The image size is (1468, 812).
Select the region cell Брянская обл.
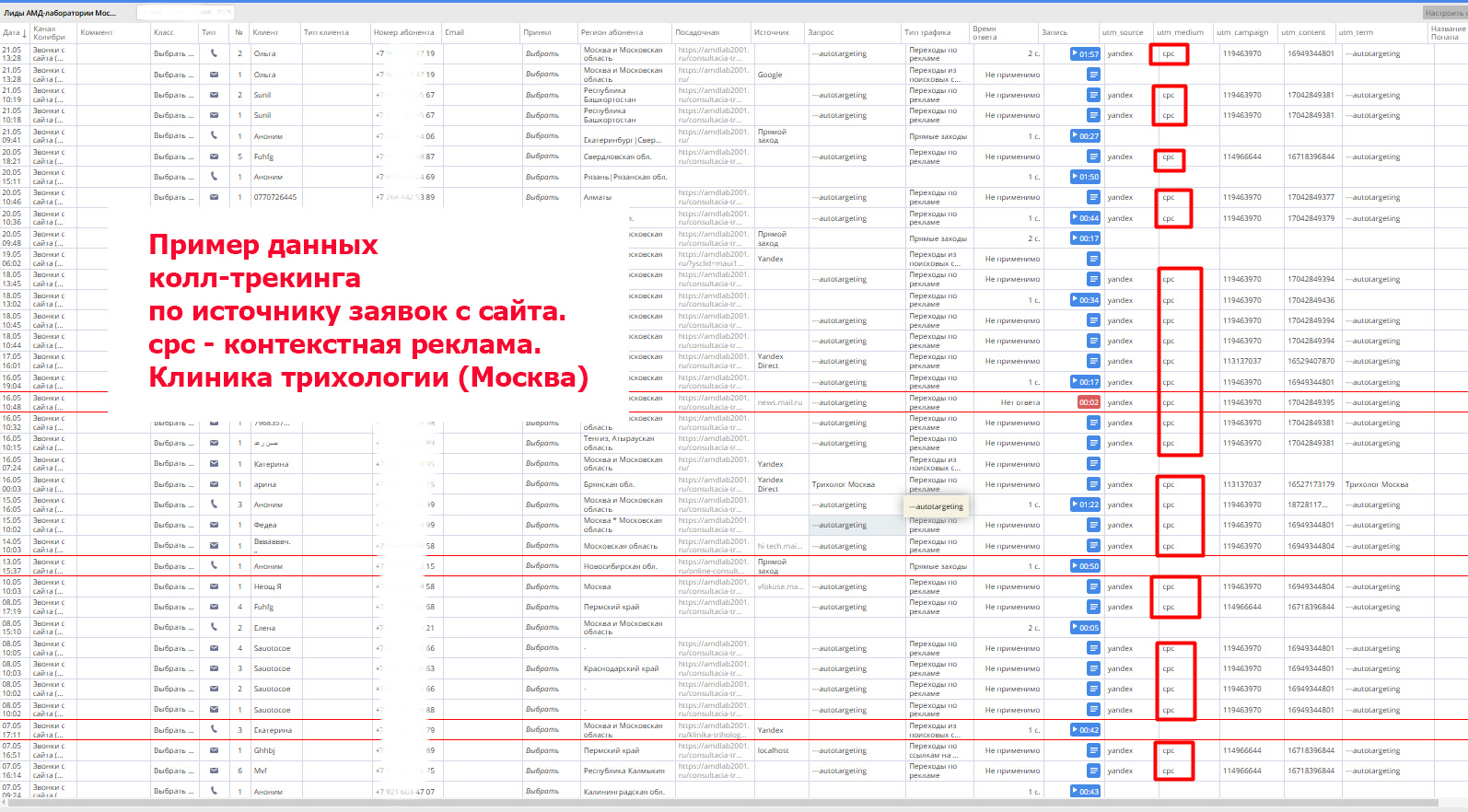pos(609,484)
